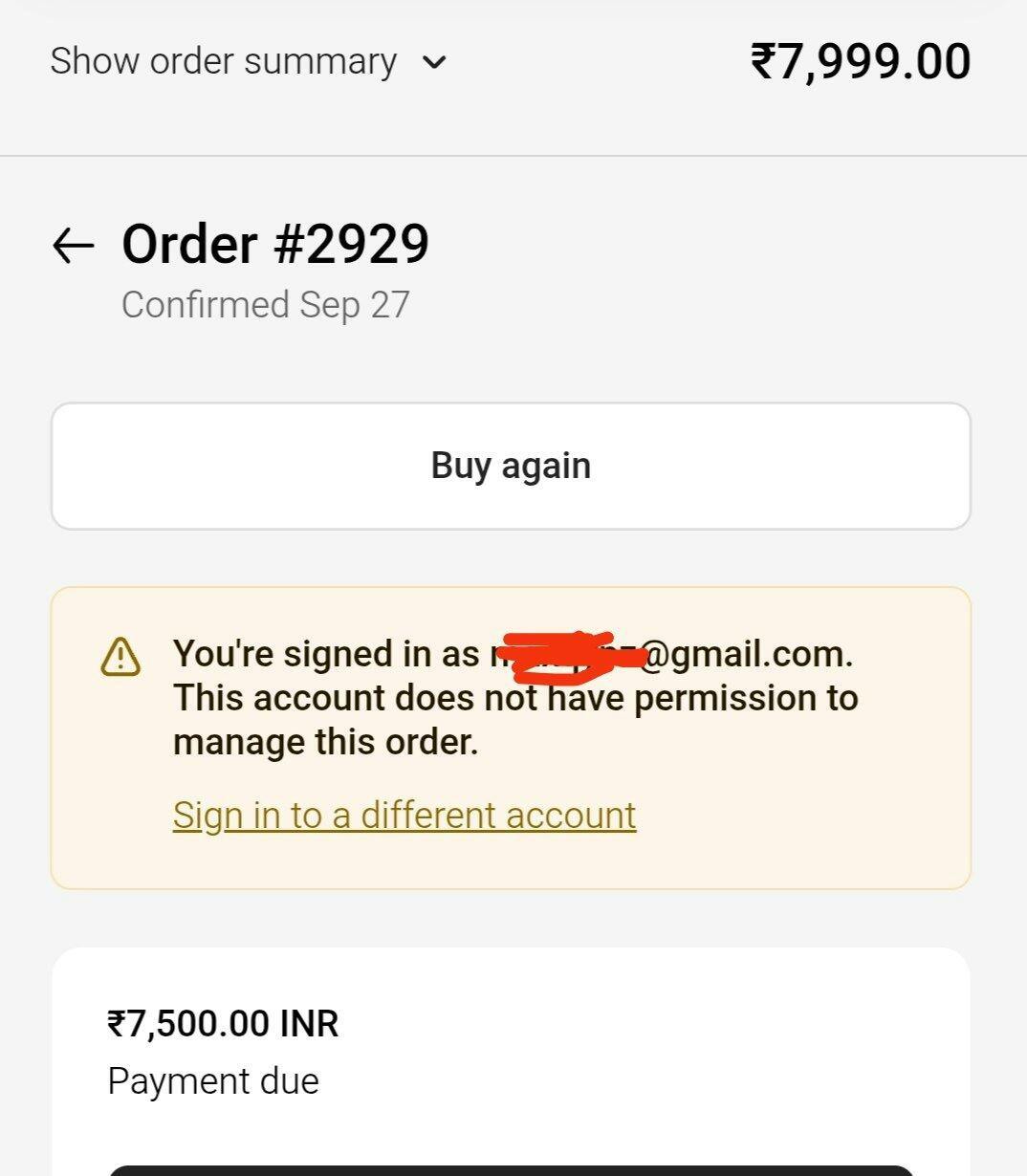Click the 'manage this order.' text line
Screen dimensions: 1027x1176
coord(325,742)
